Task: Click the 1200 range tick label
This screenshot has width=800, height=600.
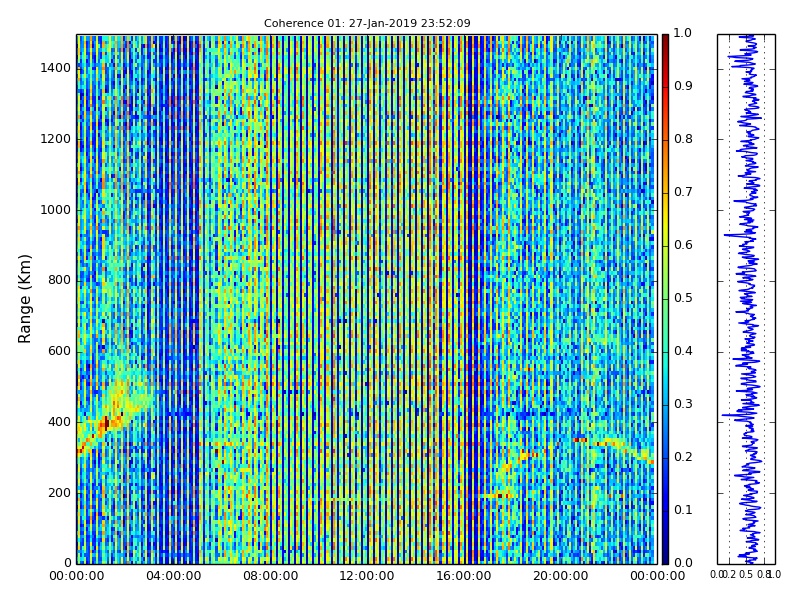Action: [x=56, y=139]
